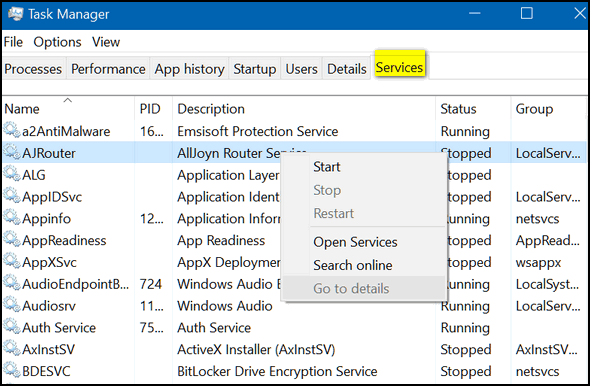Minimize the Task Manager window
Image resolution: width=590 pixels, height=386 pixels.
coord(475,14)
